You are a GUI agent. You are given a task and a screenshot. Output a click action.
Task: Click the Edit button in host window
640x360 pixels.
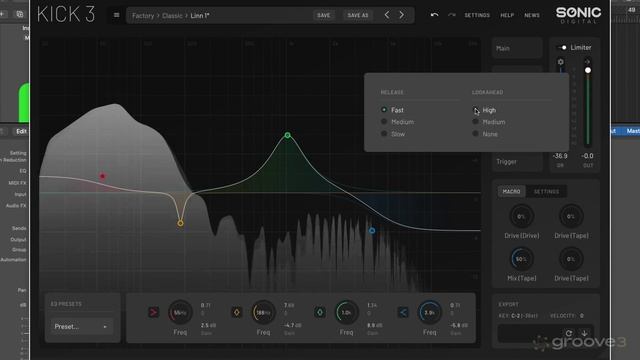[21, 131]
